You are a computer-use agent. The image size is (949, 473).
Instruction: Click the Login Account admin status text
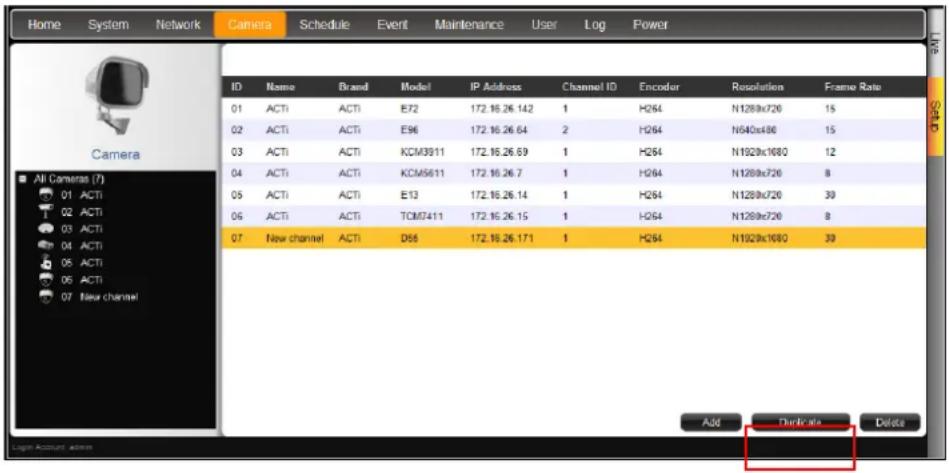(x=53, y=448)
